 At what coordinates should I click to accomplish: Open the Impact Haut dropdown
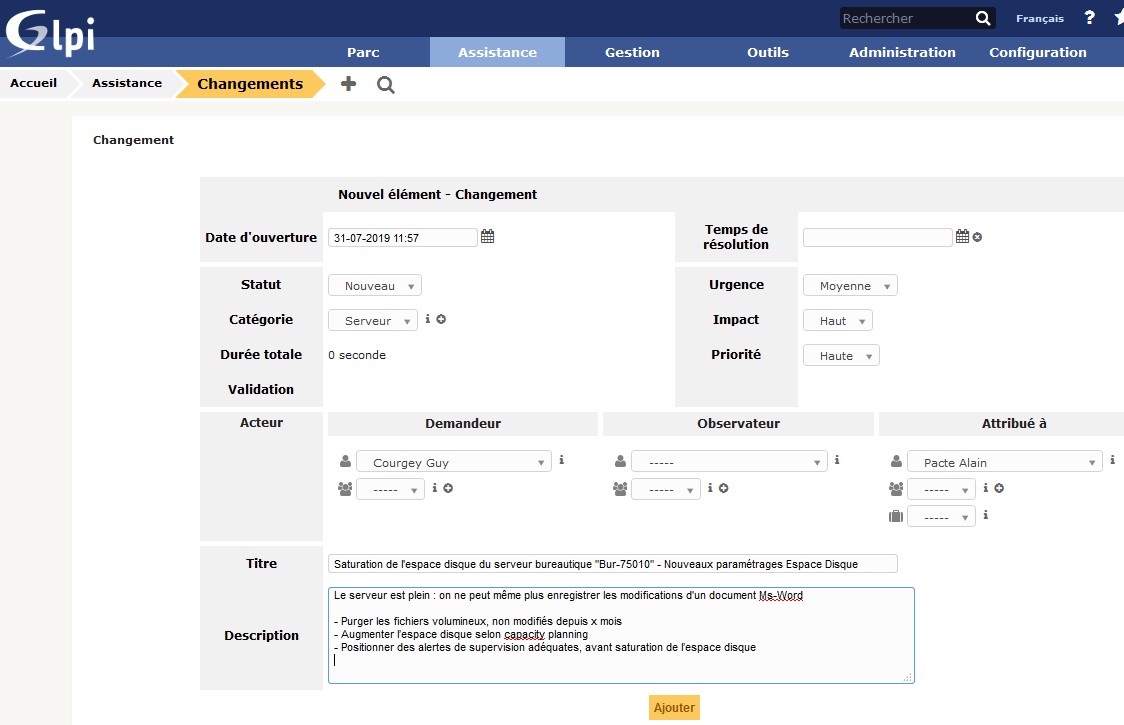coord(838,321)
